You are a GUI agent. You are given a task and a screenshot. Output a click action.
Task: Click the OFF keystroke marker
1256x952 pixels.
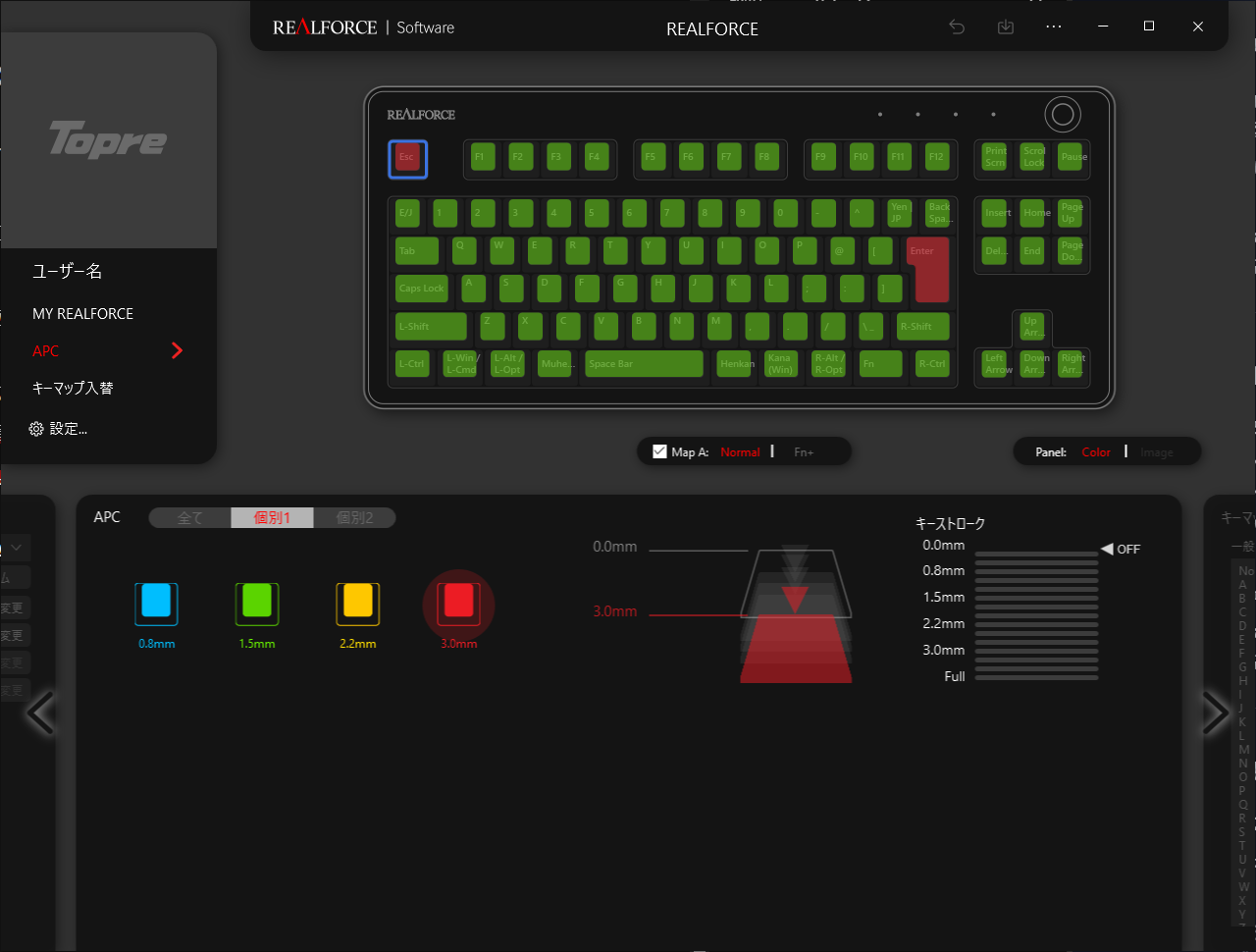(x=1121, y=549)
